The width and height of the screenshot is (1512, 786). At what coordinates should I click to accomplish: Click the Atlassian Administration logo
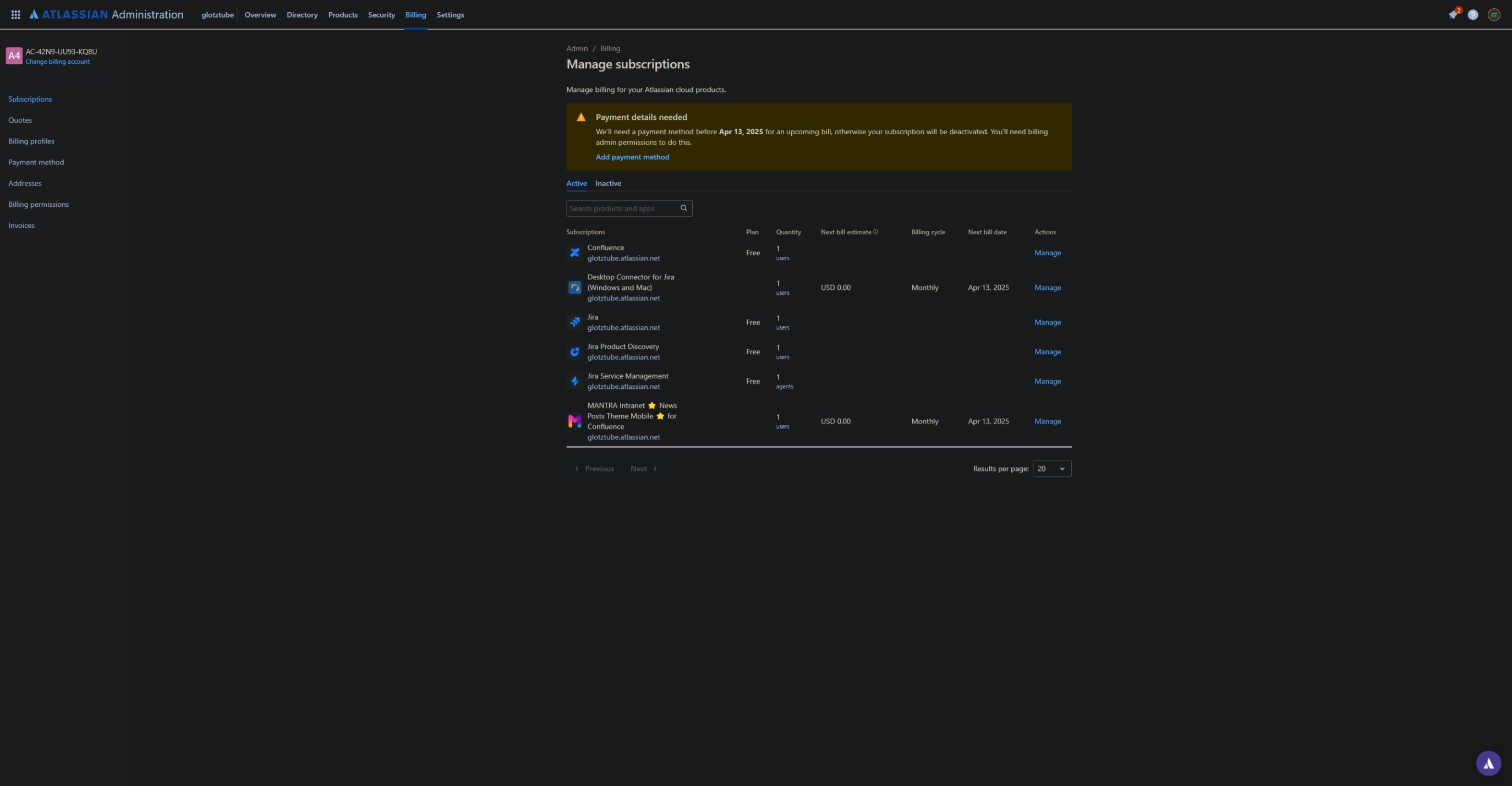click(x=106, y=15)
